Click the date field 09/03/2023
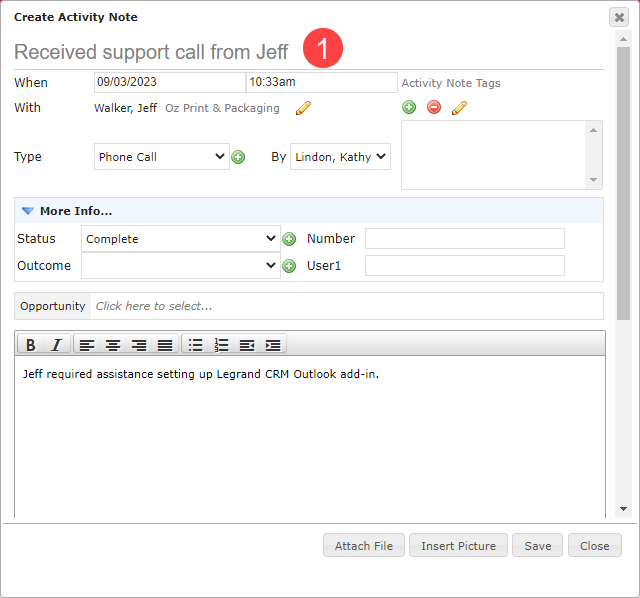The image size is (640, 598). [x=170, y=82]
